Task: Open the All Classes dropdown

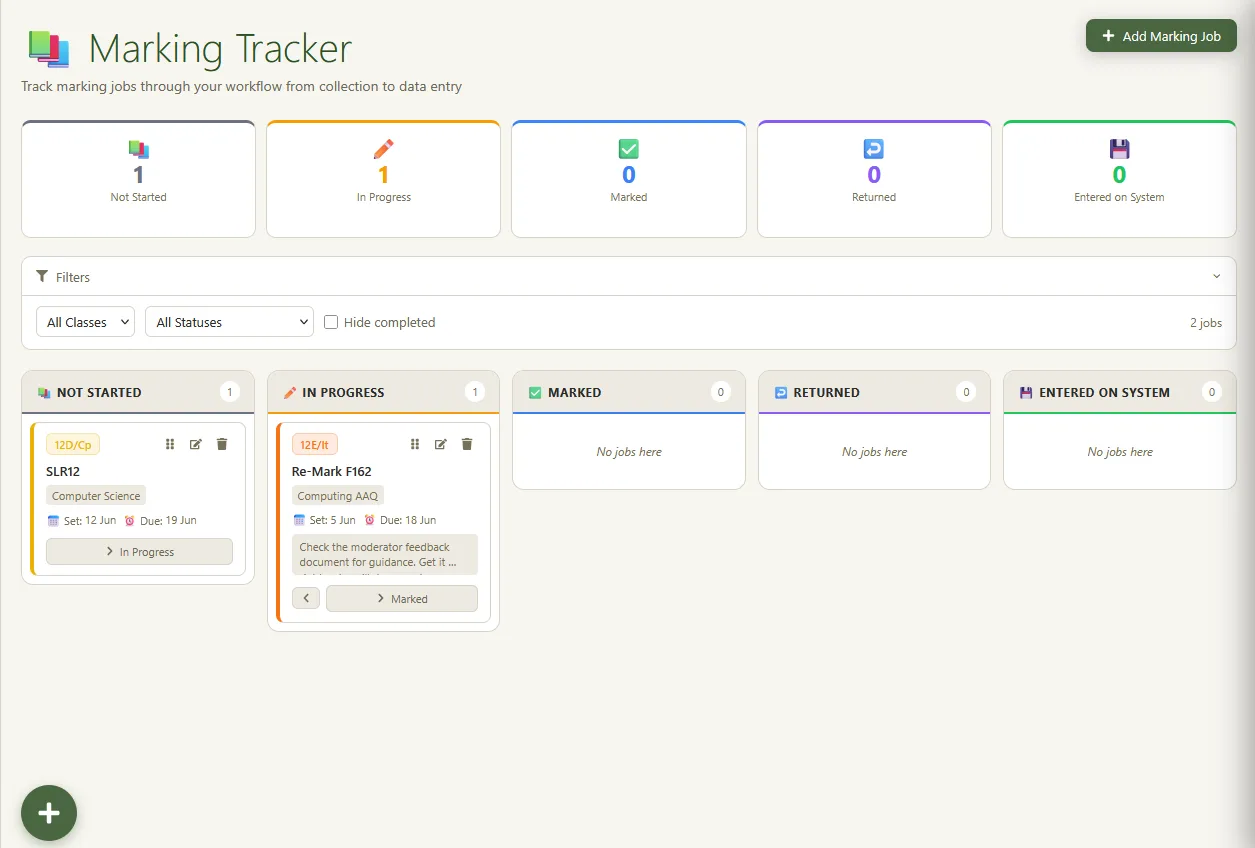Action: [x=85, y=322]
